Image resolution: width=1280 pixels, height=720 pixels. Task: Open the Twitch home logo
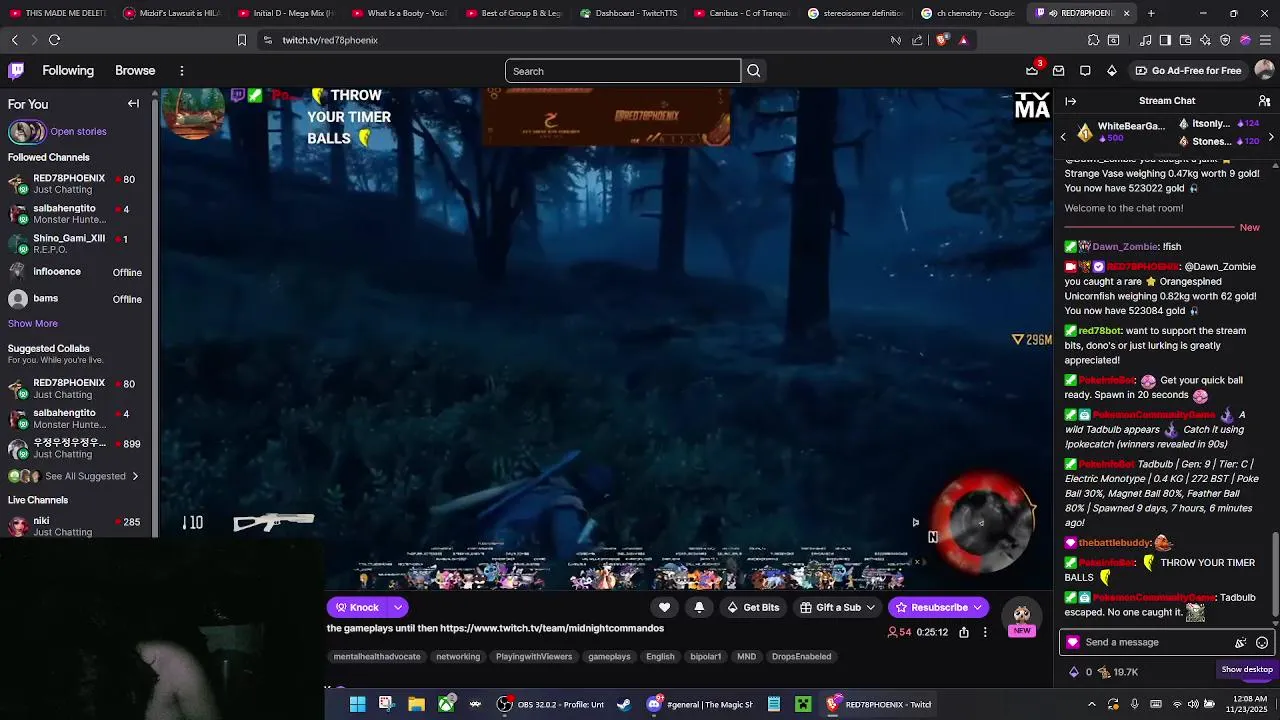(16, 71)
